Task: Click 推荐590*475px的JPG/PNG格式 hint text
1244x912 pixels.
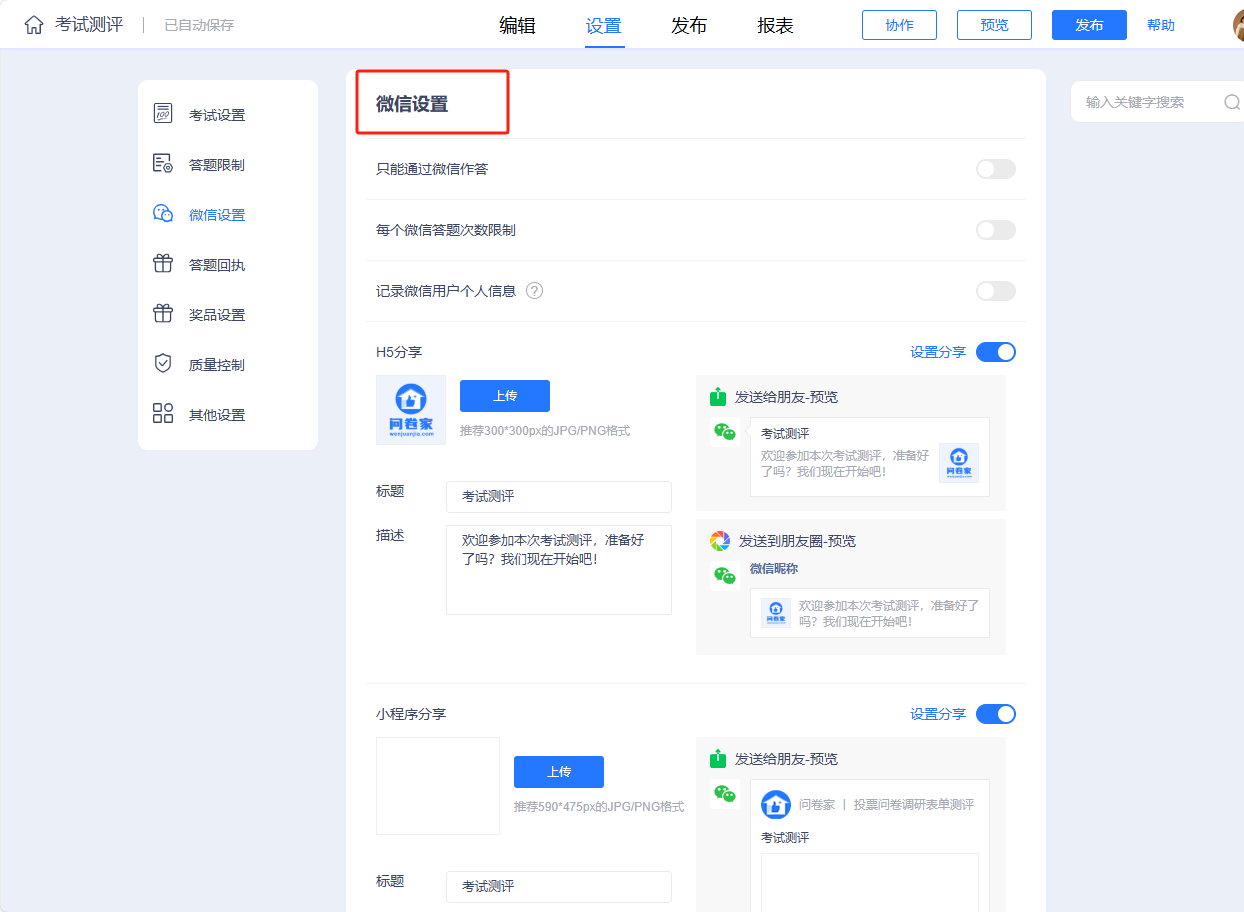Action: (x=599, y=806)
